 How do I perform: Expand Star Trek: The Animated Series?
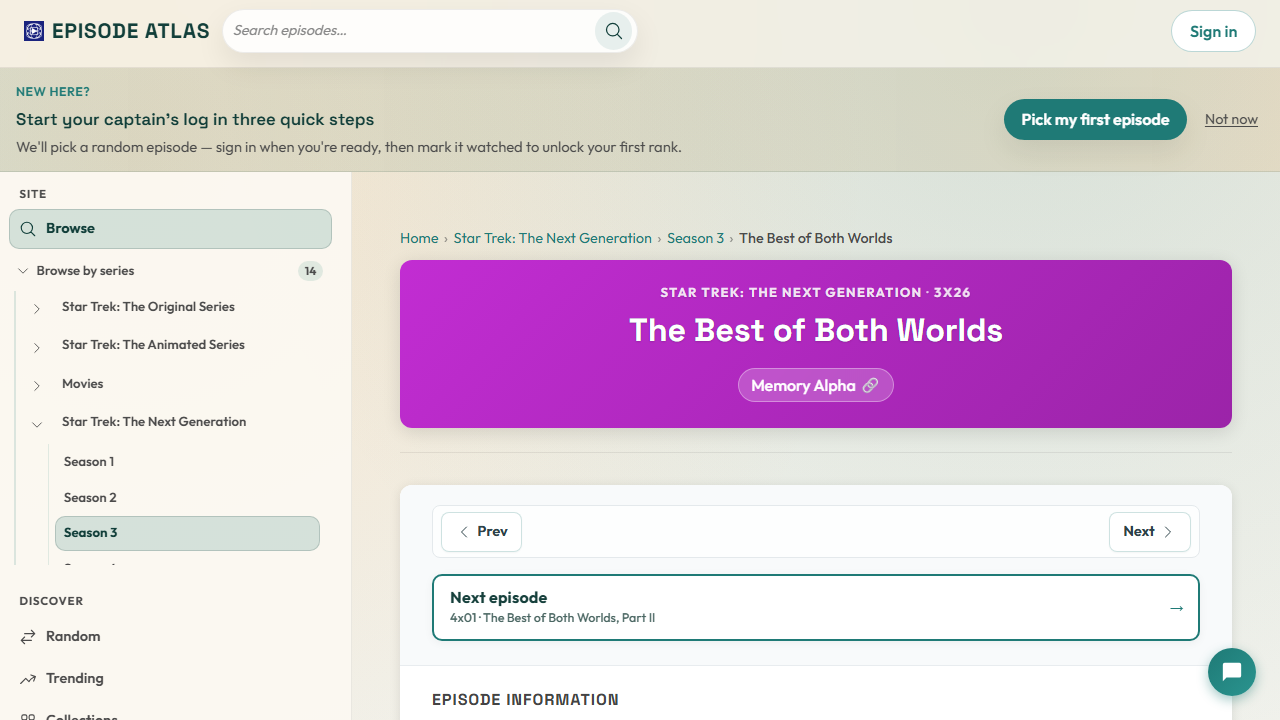point(37,346)
